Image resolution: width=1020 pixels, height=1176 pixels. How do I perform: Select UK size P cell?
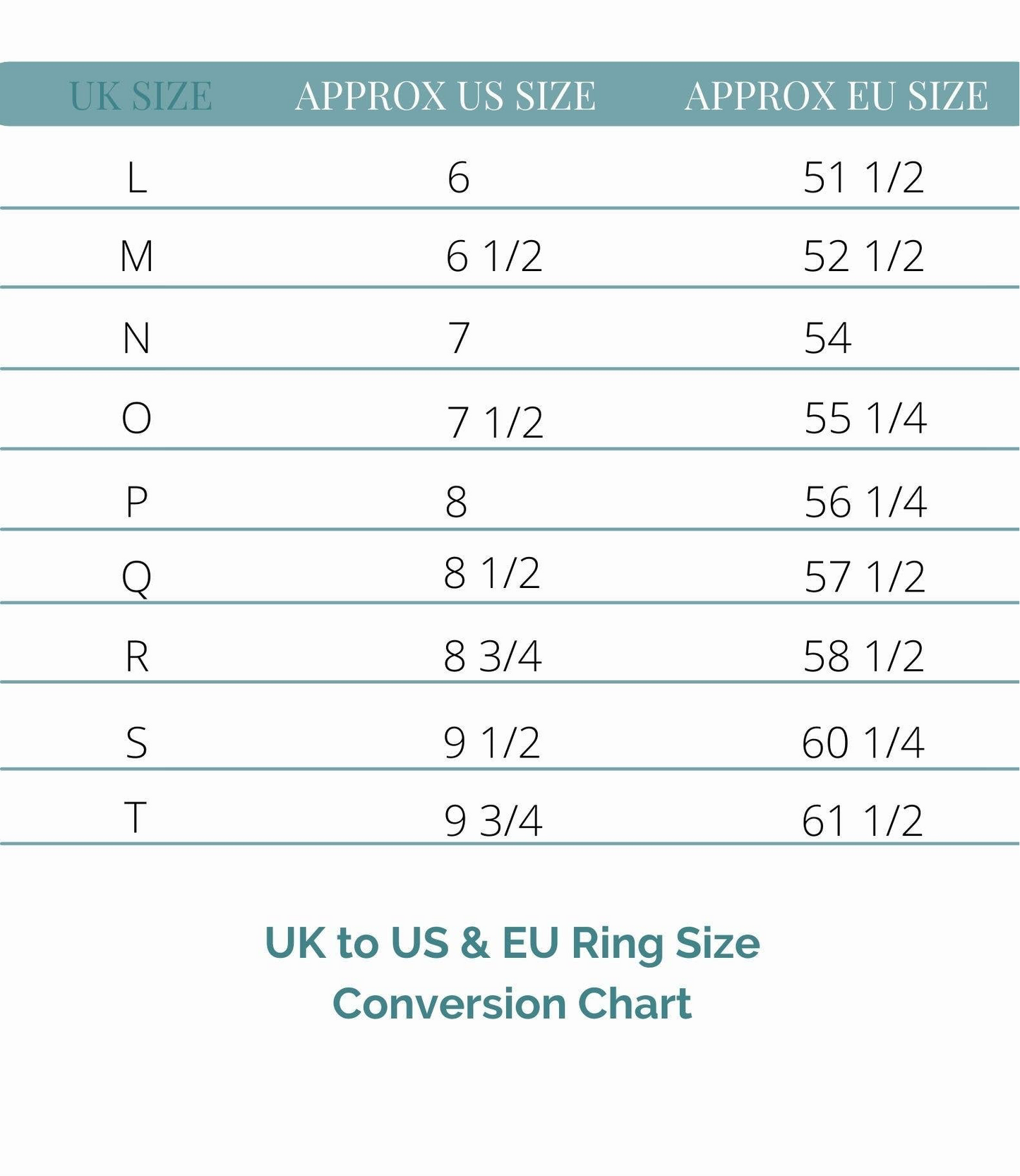coord(137,502)
